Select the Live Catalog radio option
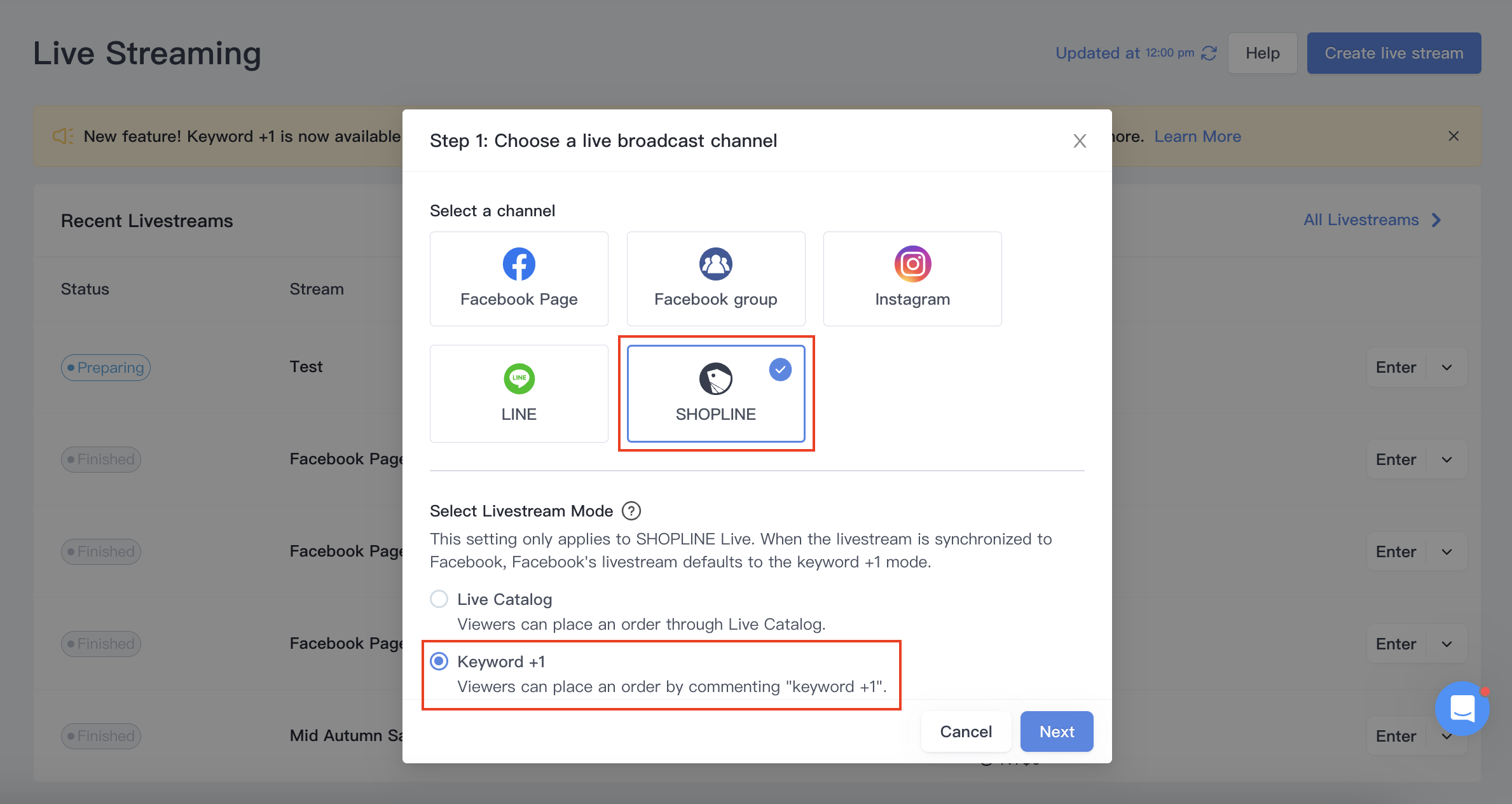 [x=439, y=599]
